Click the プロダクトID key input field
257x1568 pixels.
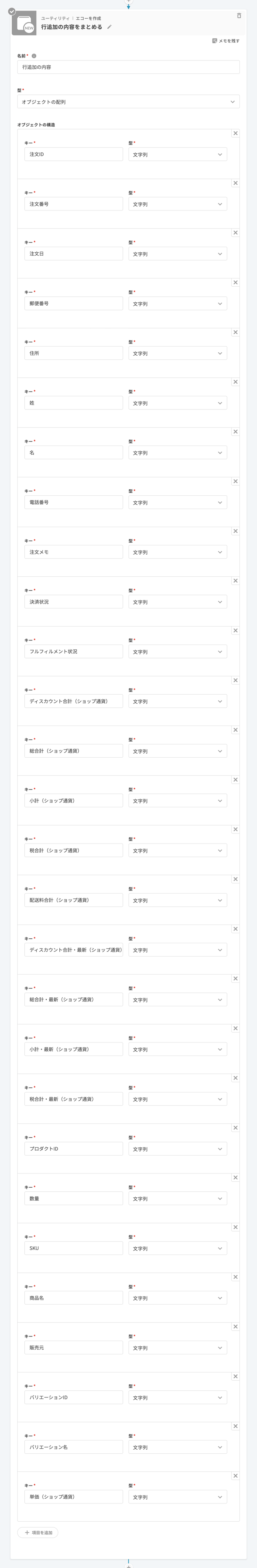74,1148
